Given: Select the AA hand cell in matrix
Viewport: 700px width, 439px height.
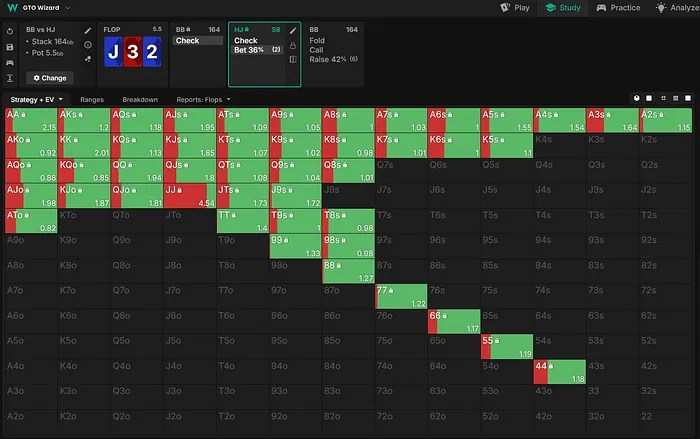Looking at the screenshot, I should click(x=31, y=120).
